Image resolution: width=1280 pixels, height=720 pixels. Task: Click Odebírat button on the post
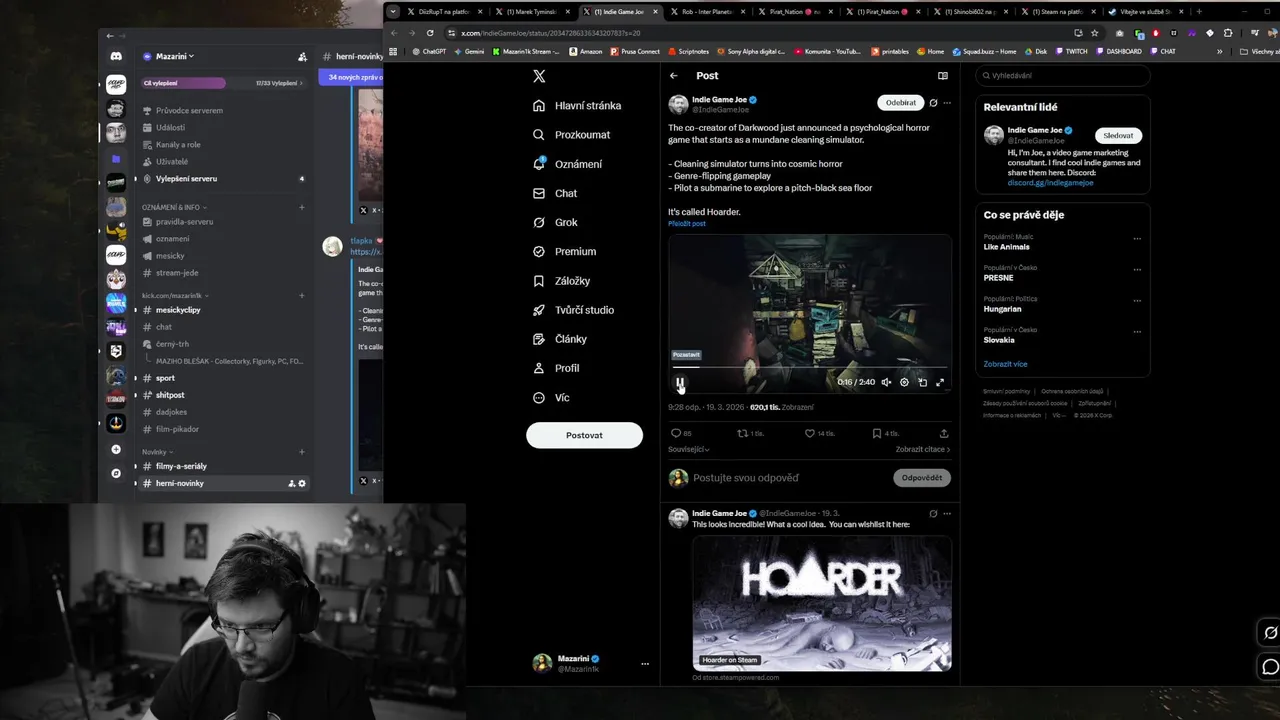(x=900, y=102)
